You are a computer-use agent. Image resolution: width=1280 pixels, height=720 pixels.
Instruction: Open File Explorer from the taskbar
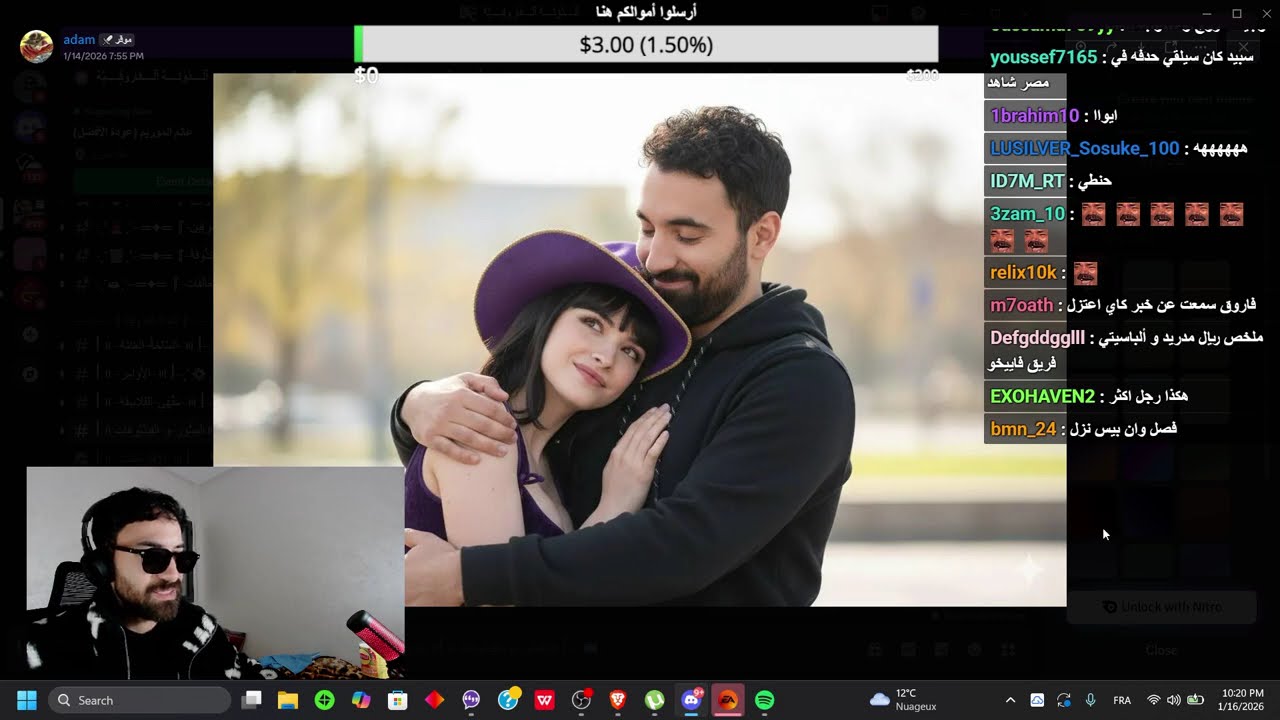pos(288,700)
